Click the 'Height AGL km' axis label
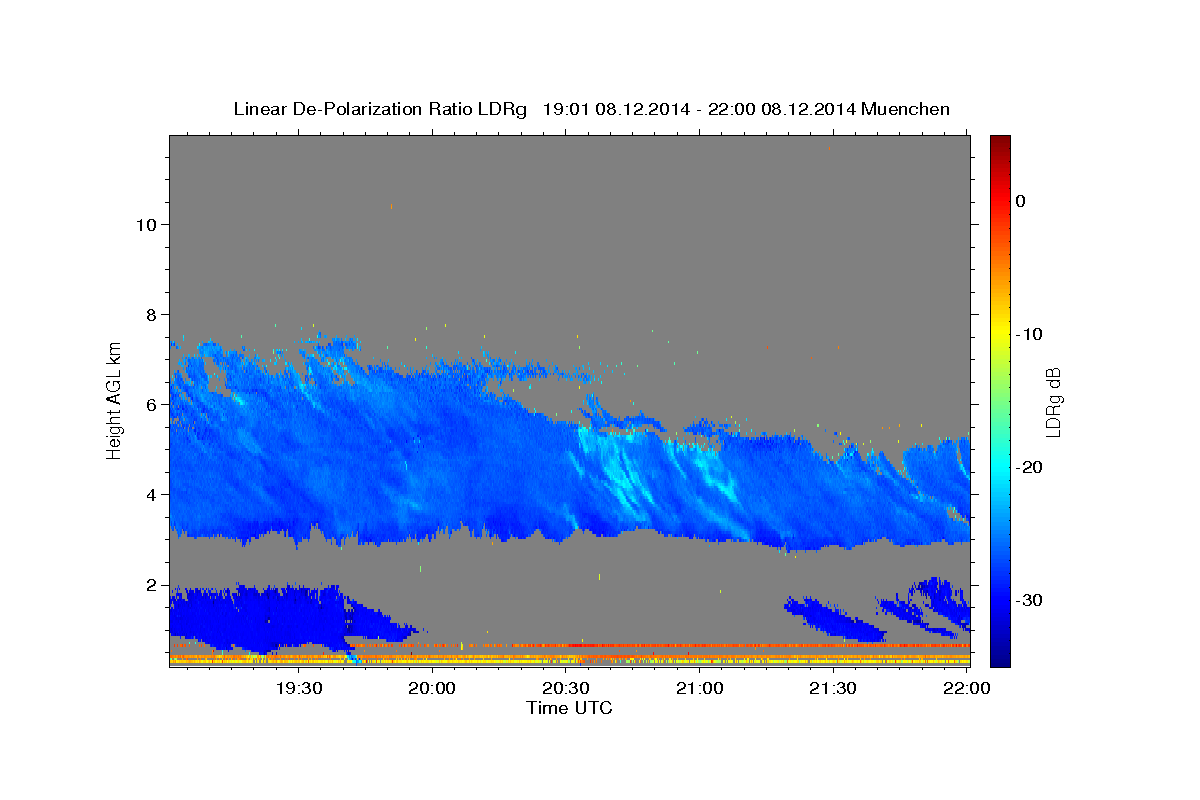Screen dimensions: 1200x800 [114, 399]
